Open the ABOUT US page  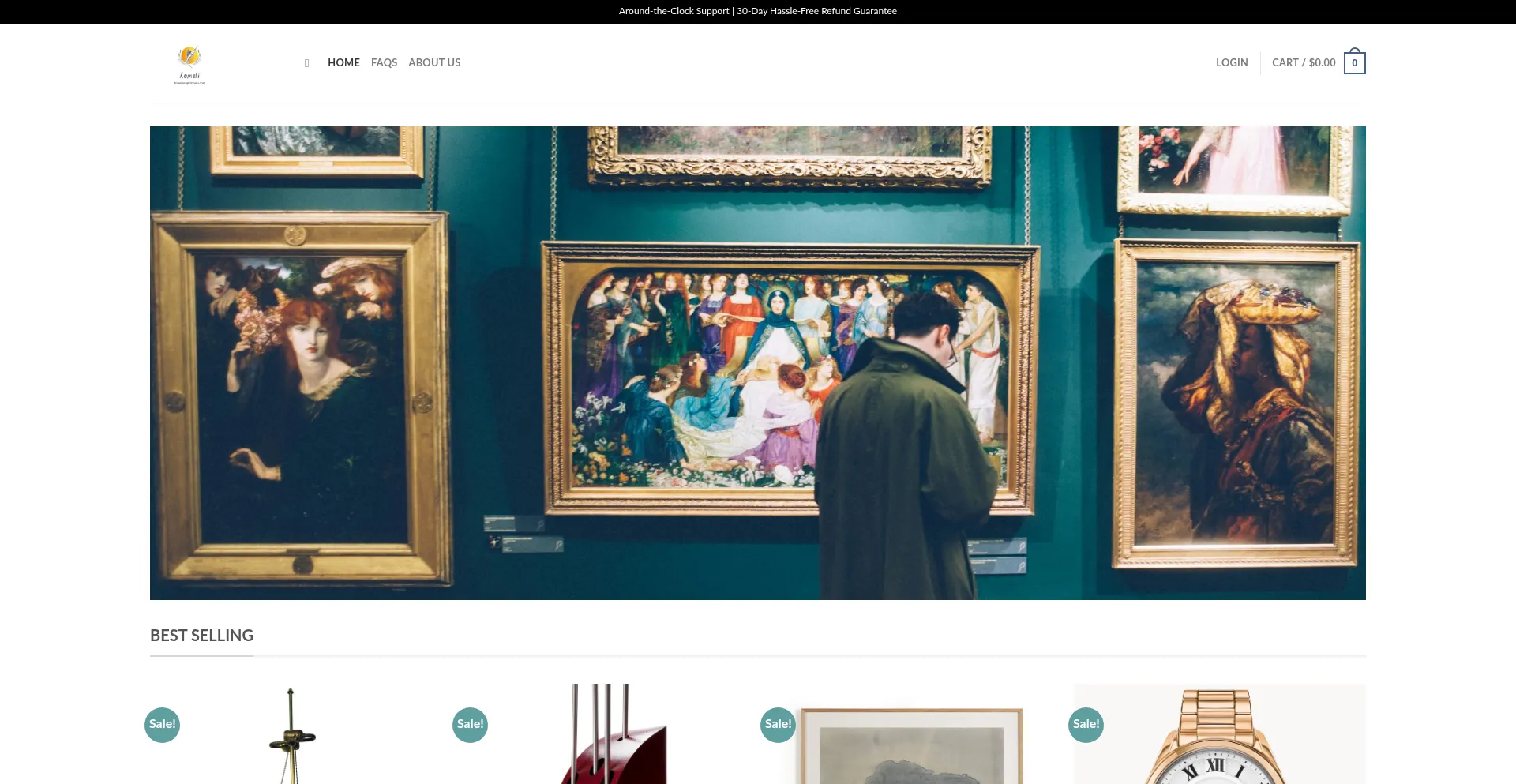[x=434, y=62]
